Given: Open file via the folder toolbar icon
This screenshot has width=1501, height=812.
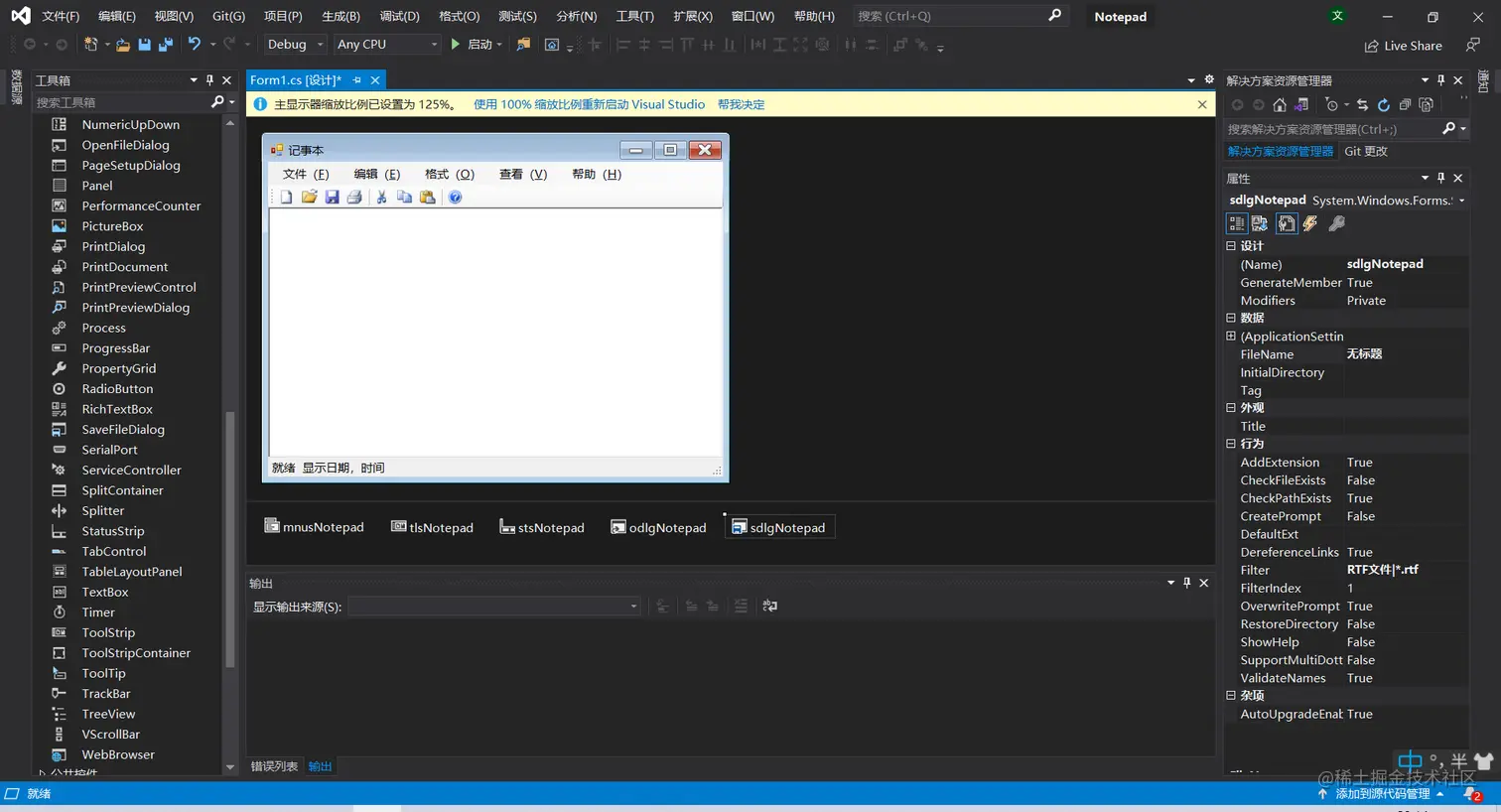Looking at the screenshot, I should [x=123, y=45].
